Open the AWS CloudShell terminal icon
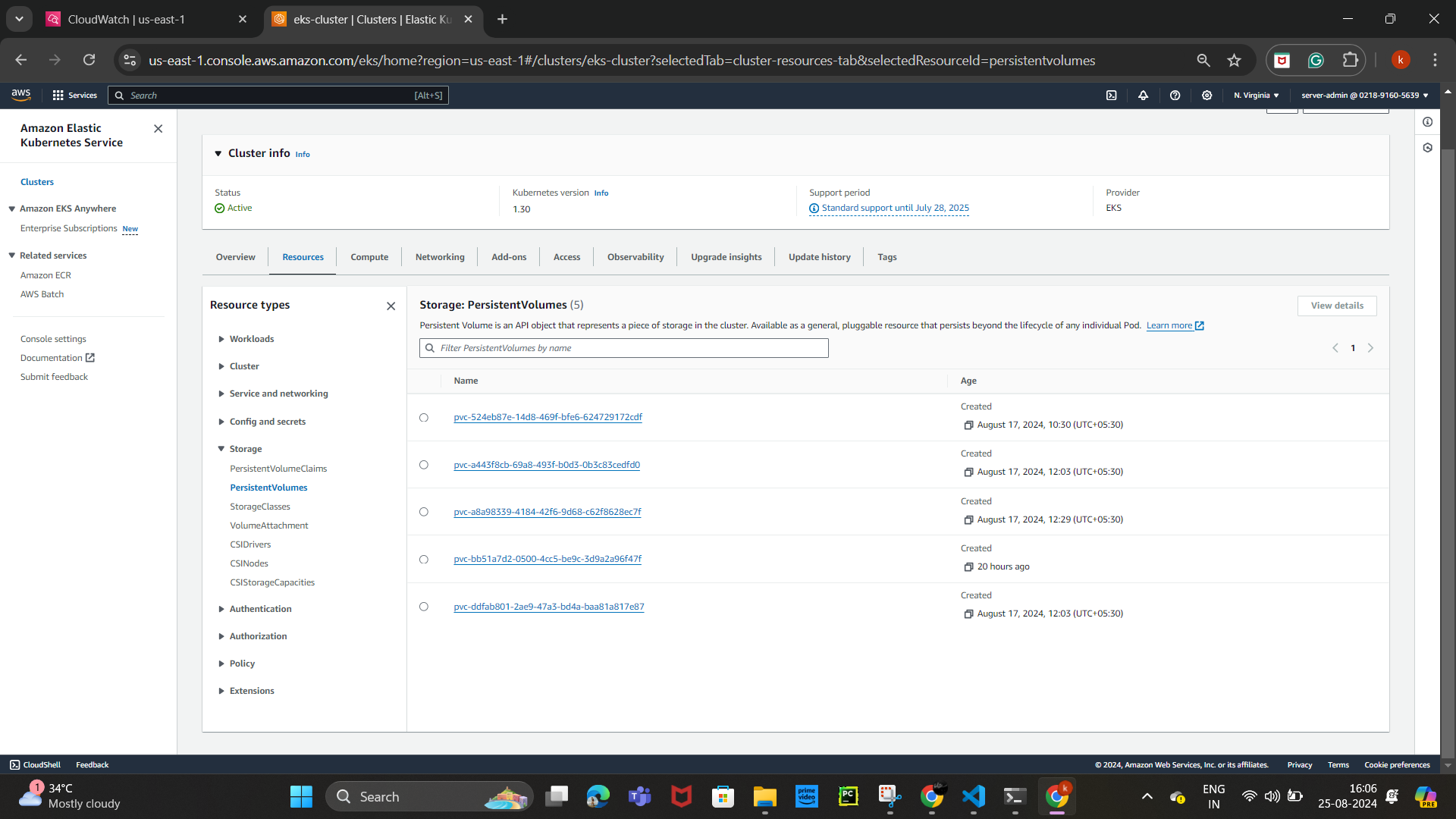Image resolution: width=1456 pixels, height=819 pixels. point(1111,96)
